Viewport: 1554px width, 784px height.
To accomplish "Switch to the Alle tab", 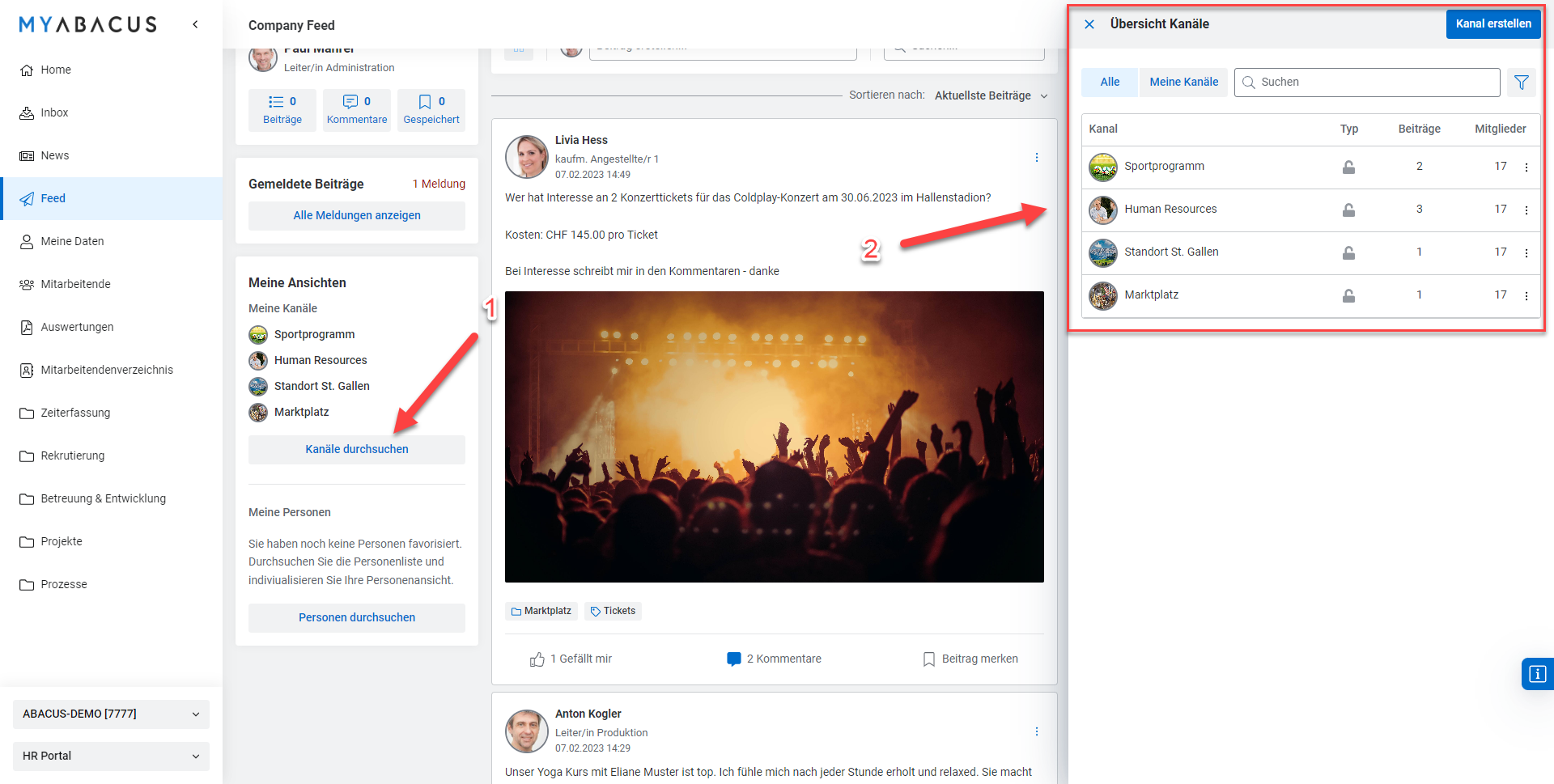I will click(x=1110, y=82).
